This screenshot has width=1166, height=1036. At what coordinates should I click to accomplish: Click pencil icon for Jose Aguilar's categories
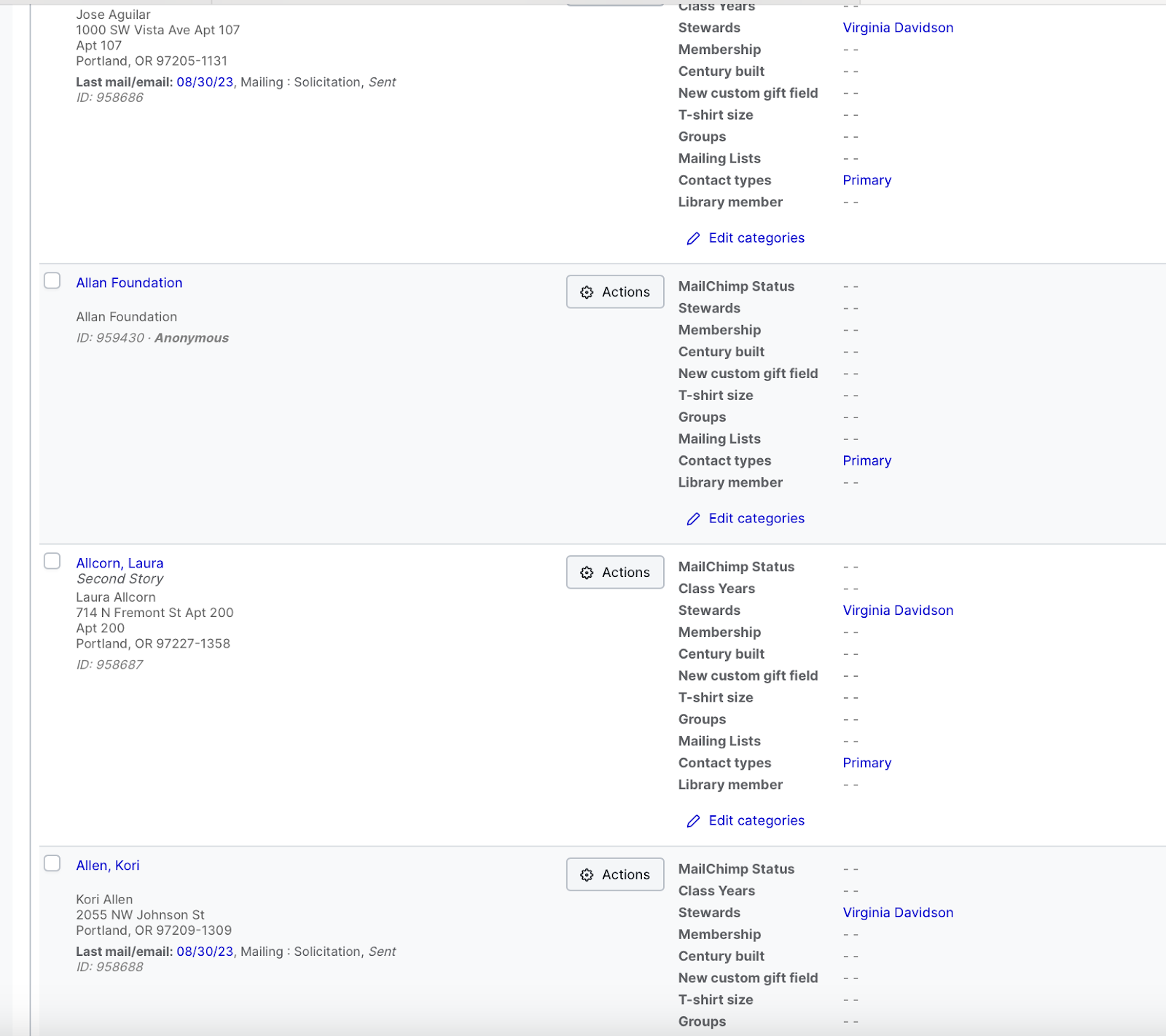[x=693, y=238]
